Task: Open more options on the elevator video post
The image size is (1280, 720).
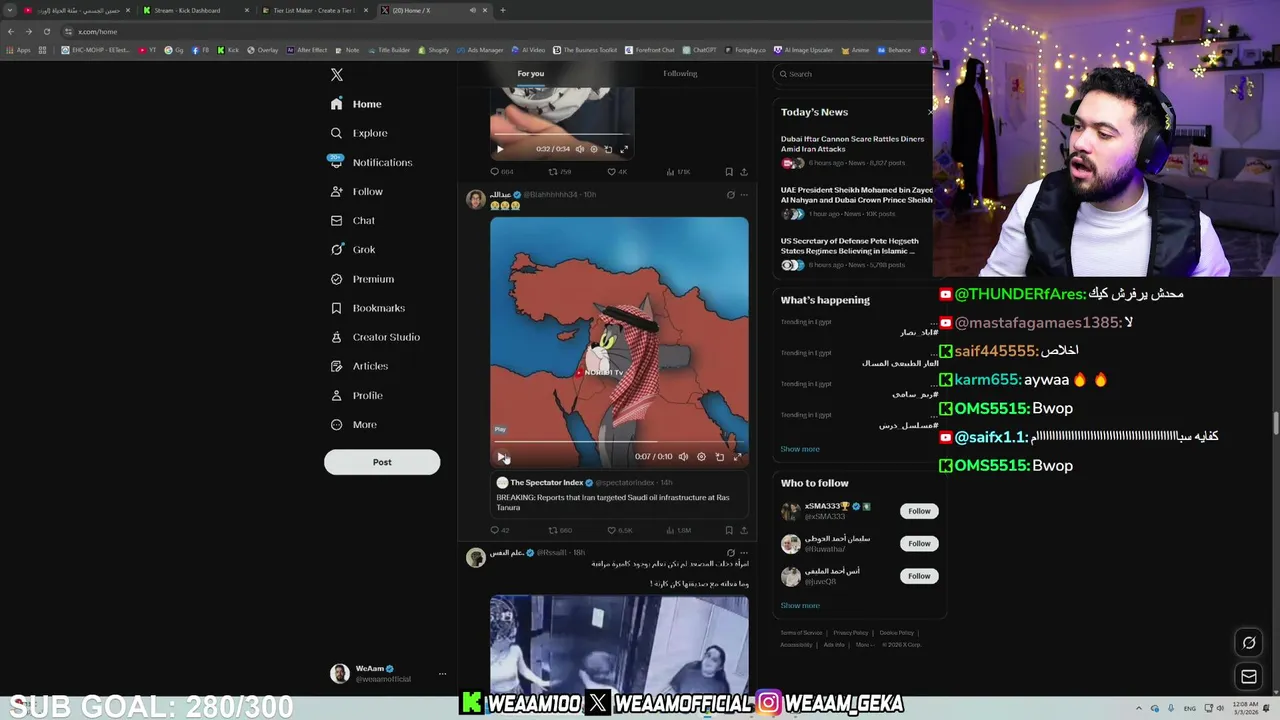Action: click(743, 553)
